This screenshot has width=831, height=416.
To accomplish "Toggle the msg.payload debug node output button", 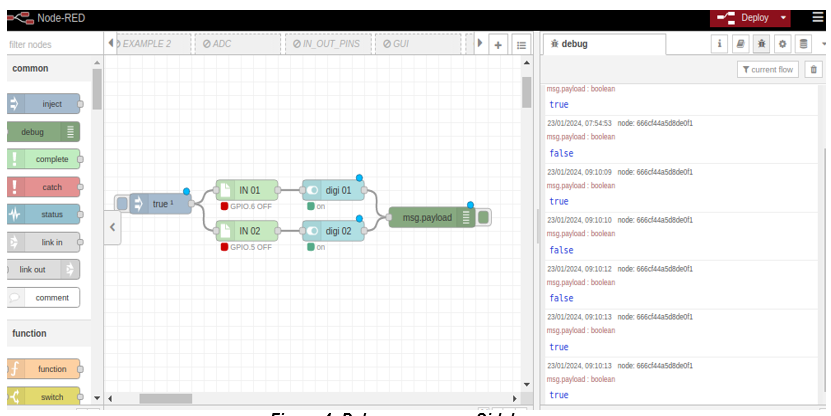I will [484, 217].
